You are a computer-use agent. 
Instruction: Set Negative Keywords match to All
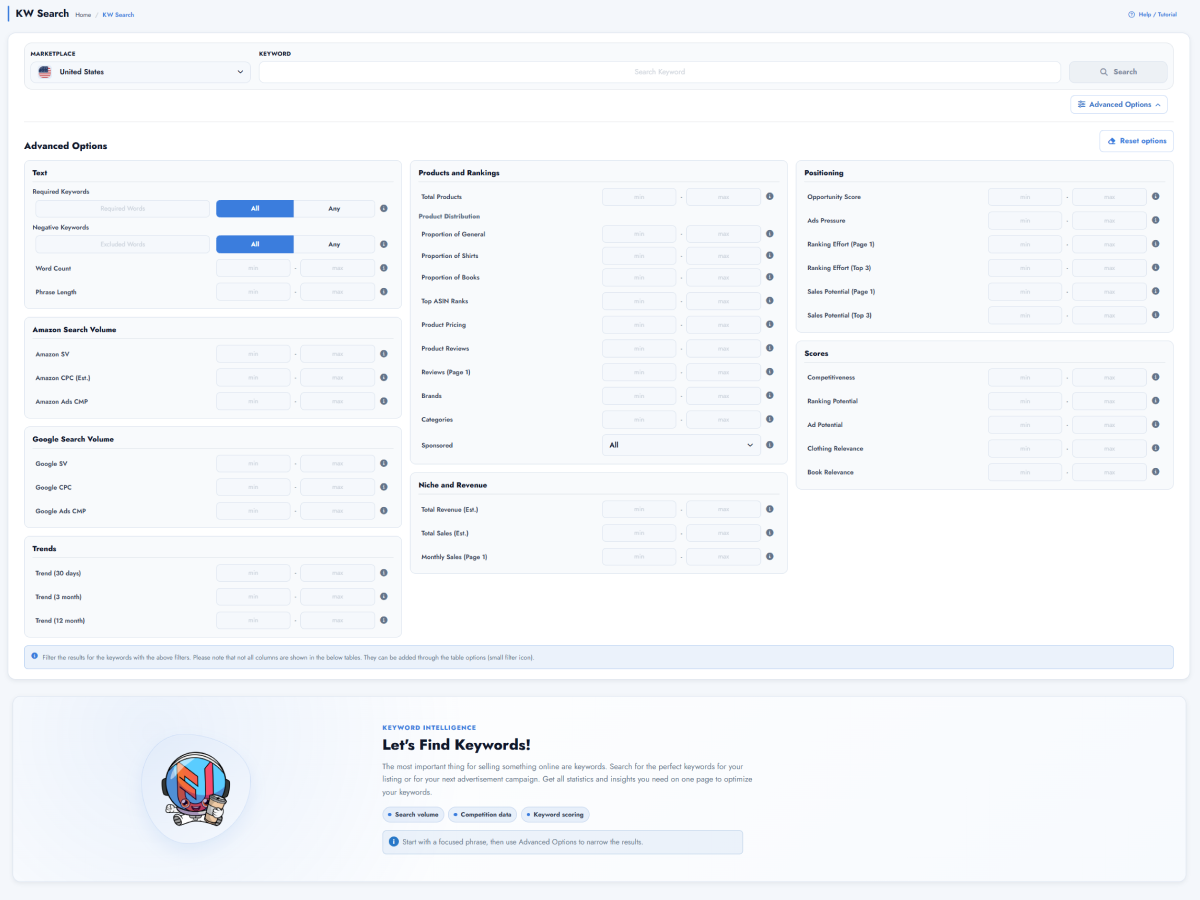coord(255,244)
